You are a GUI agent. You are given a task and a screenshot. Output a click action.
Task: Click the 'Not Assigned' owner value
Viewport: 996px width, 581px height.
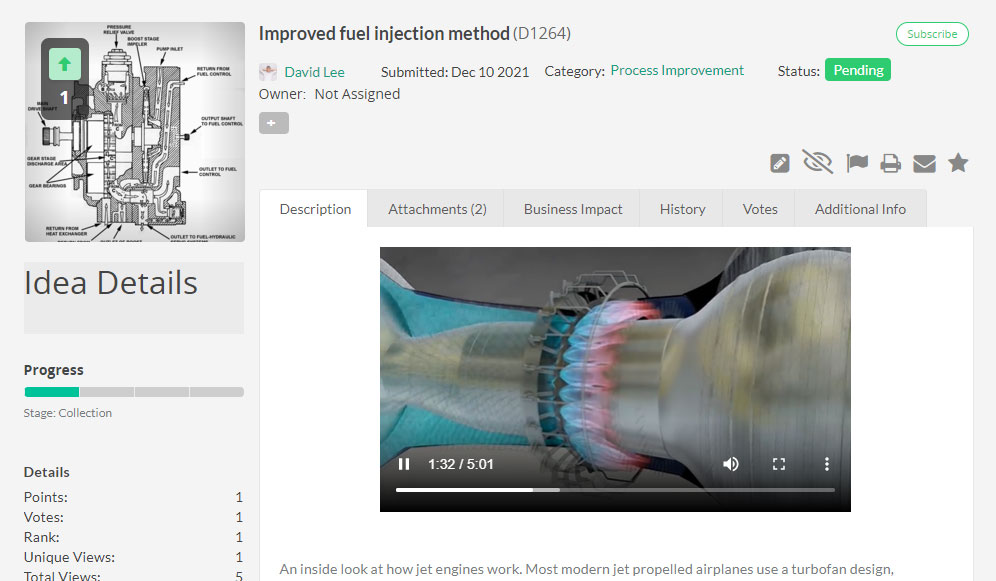(x=357, y=94)
